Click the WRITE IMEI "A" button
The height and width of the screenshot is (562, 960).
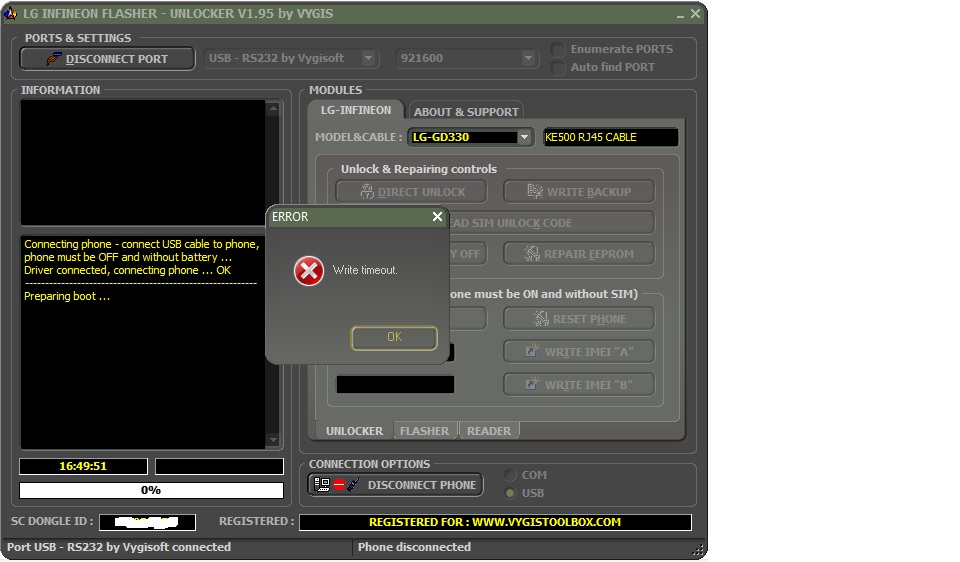pyautogui.click(x=579, y=352)
